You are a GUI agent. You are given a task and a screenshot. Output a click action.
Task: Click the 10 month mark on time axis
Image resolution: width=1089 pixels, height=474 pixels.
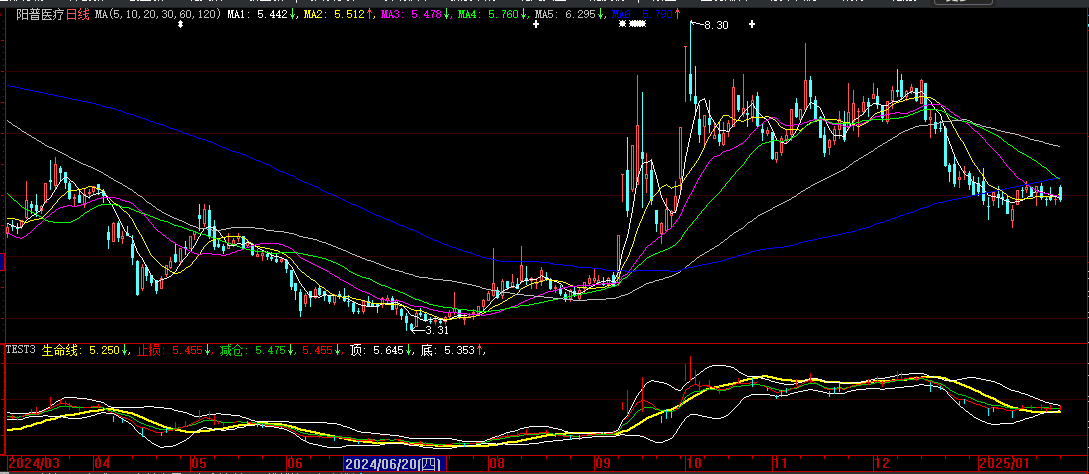point(694,463)
